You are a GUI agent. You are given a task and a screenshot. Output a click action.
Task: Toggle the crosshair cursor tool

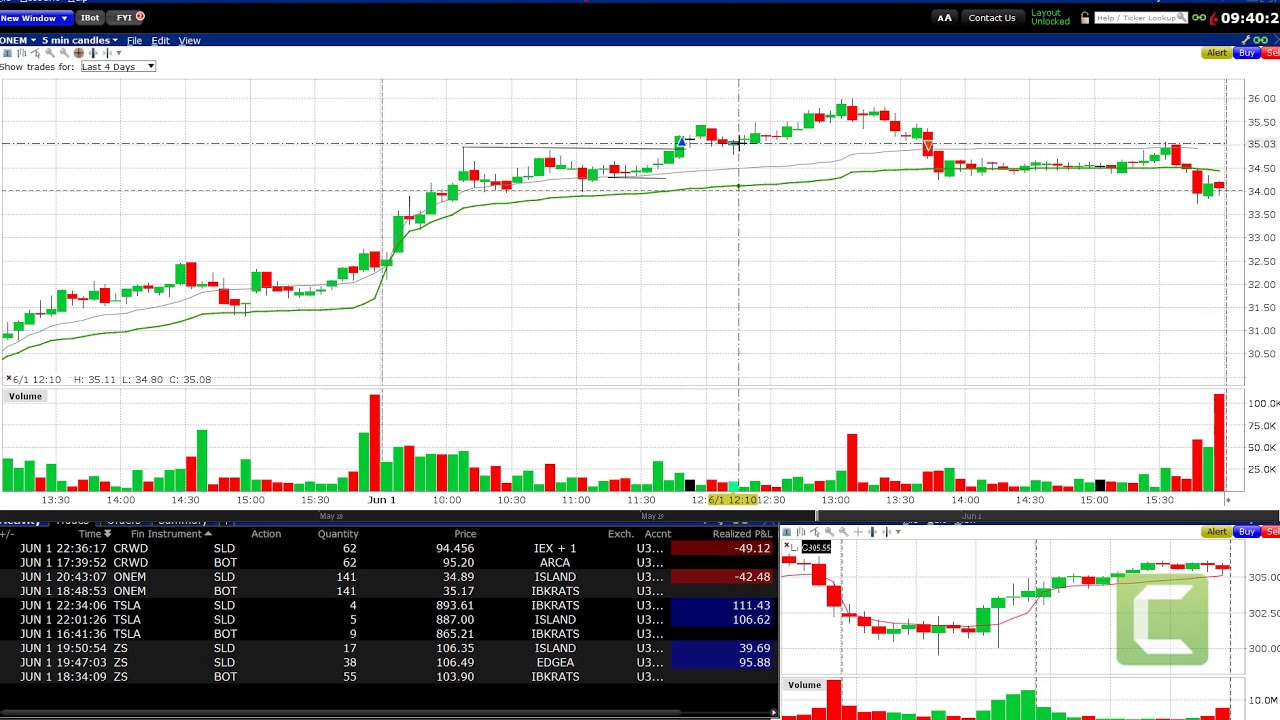[x=79, y=53]
